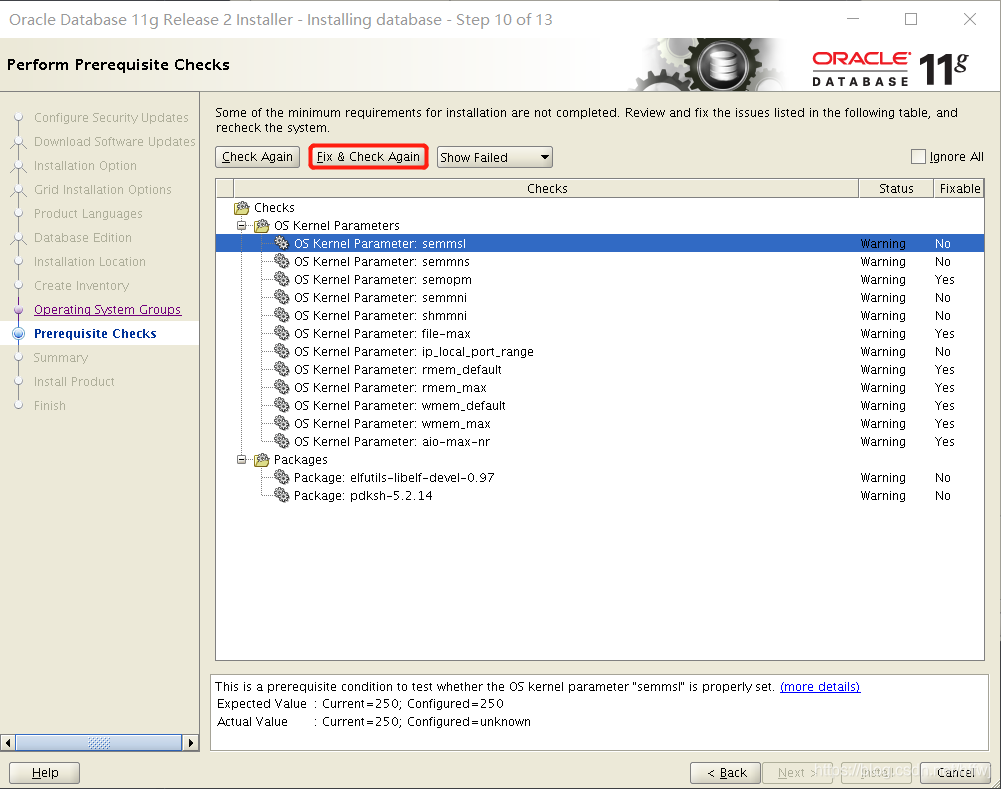The image size is (1001, 789).
Task: Select the row OS Kernel Parameter: file-max
Action: [x=600, y=333]
